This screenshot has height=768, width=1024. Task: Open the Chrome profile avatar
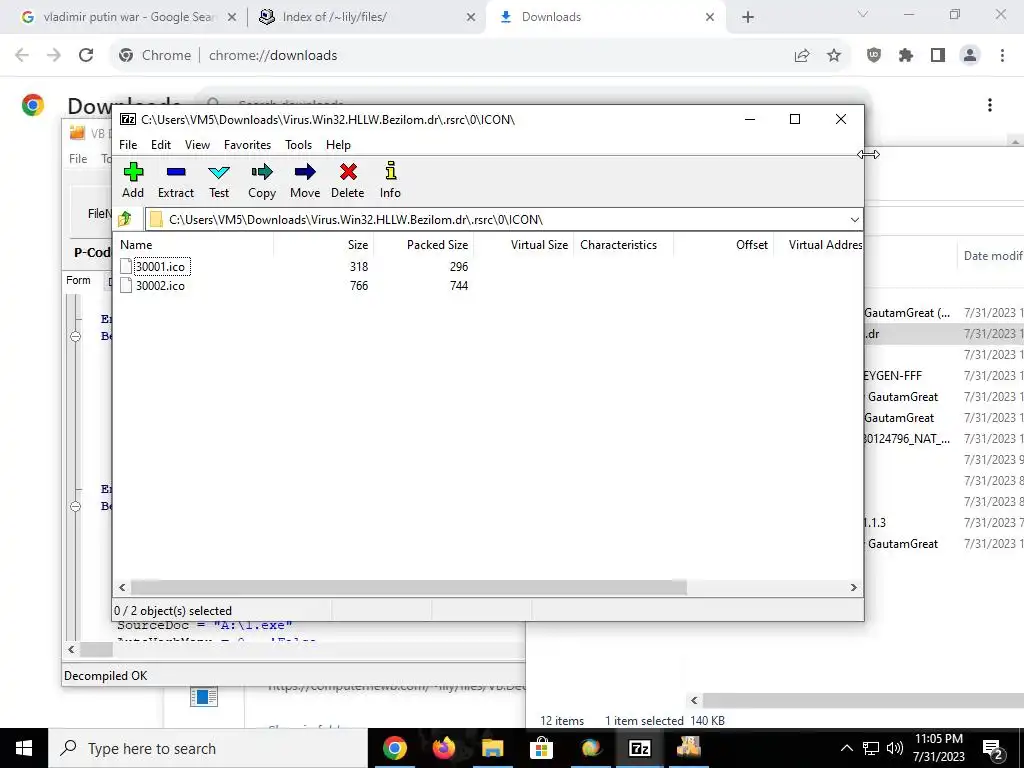970,56
